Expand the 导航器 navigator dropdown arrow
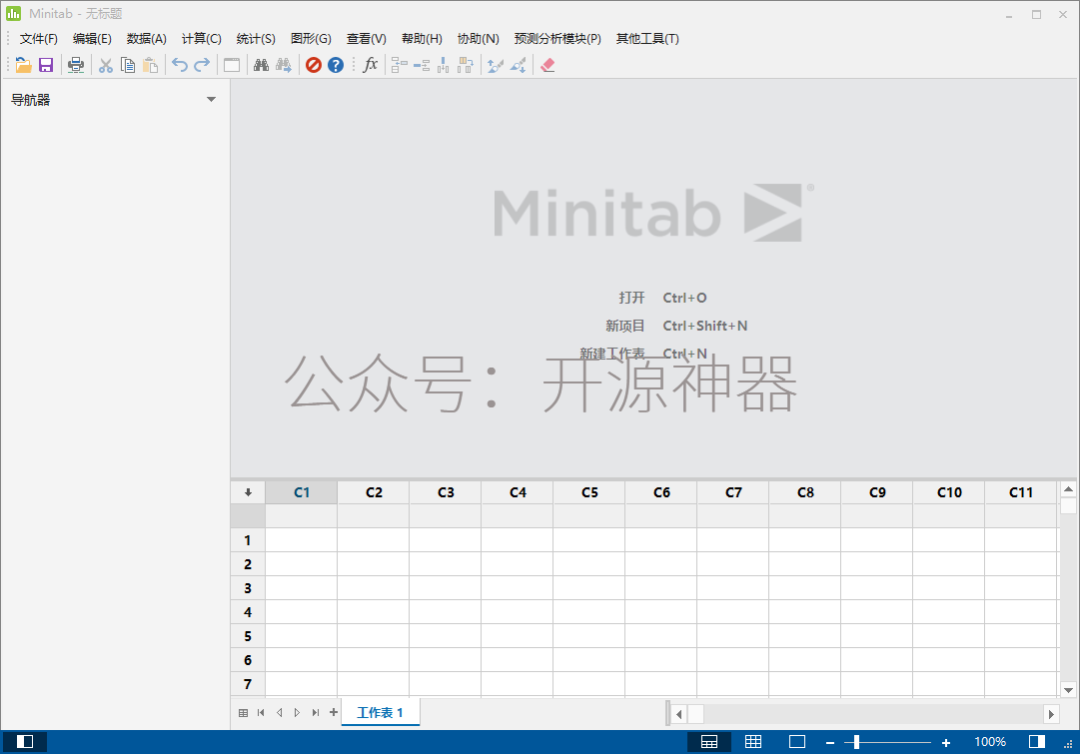 pyautogui.click(x=211, y=100)
